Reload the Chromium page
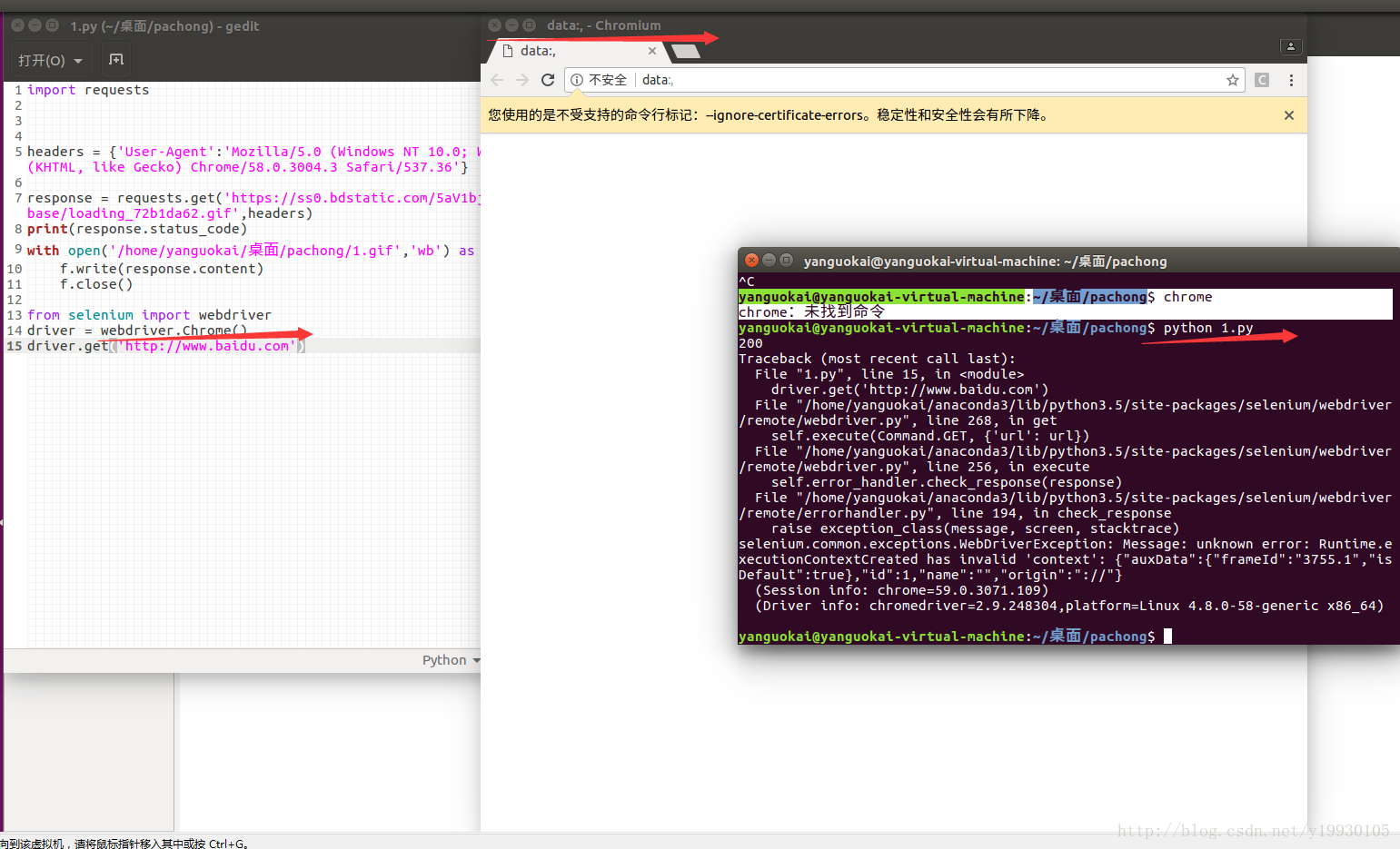1400x849 pixels. [x=548, y=80]
